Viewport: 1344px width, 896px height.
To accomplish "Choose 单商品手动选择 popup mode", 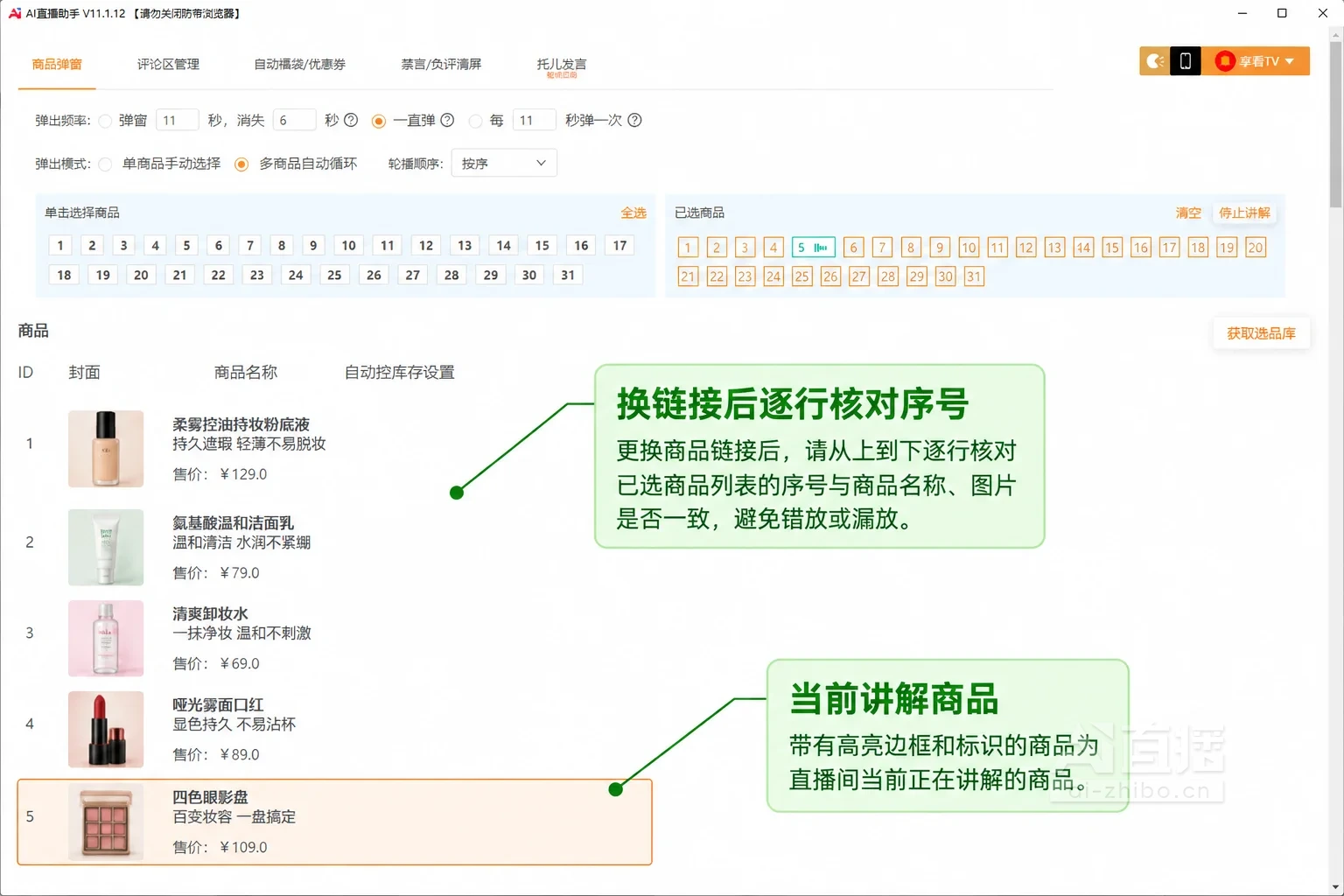I will pos(105,164).
